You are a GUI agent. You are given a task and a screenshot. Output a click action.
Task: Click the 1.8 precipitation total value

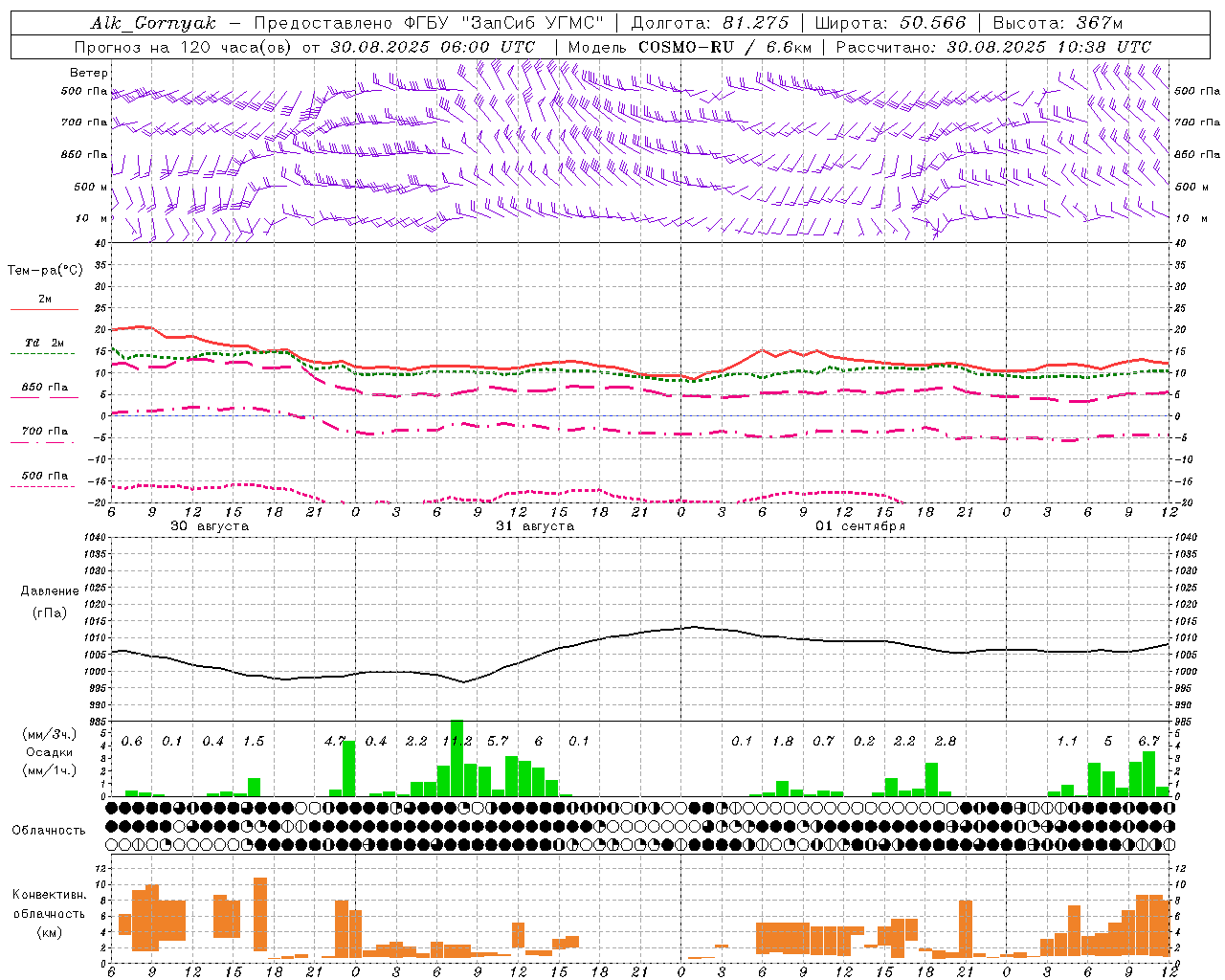[783, 742]
